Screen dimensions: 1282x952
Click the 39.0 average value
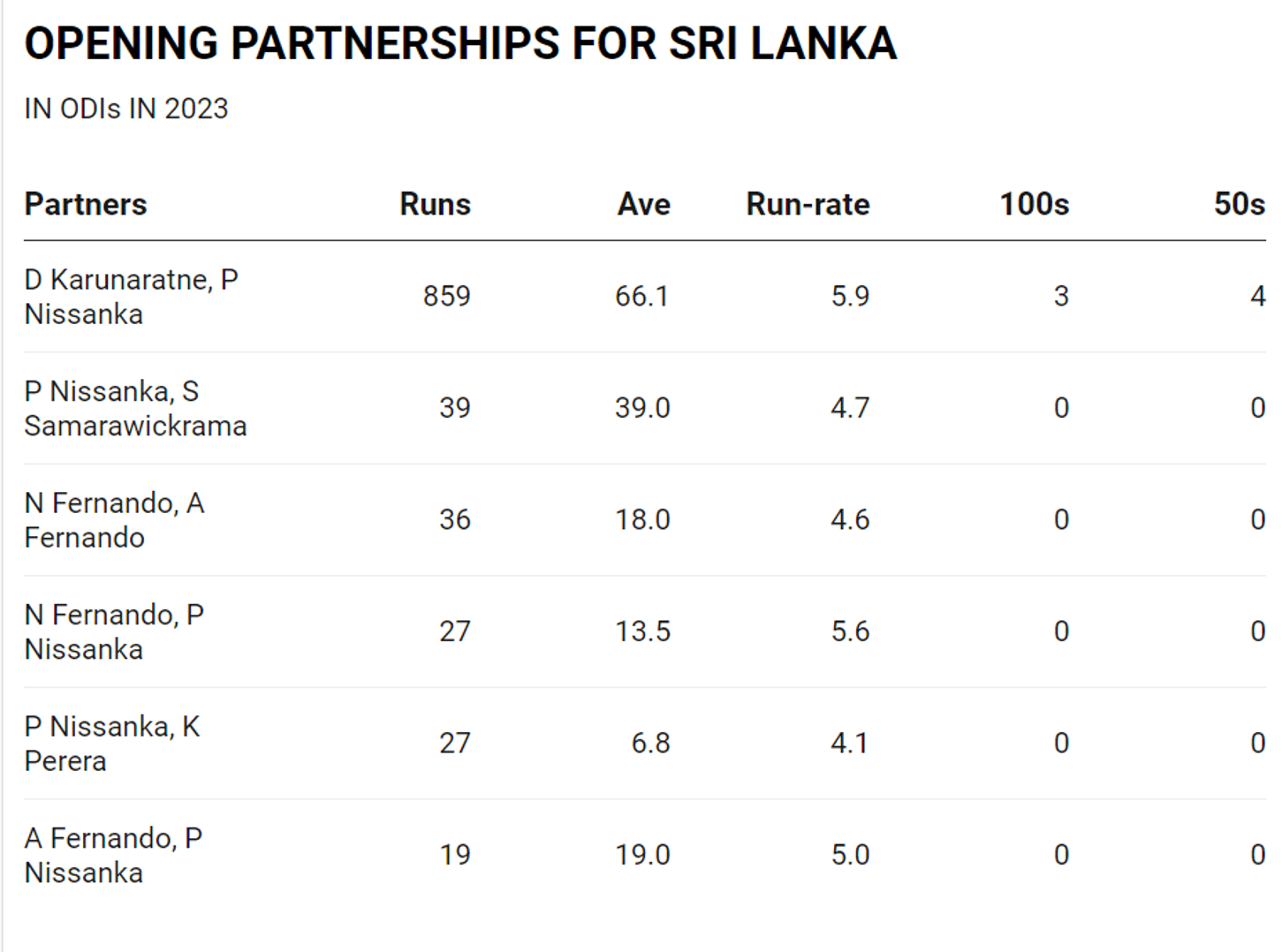[x=642, y=408]
